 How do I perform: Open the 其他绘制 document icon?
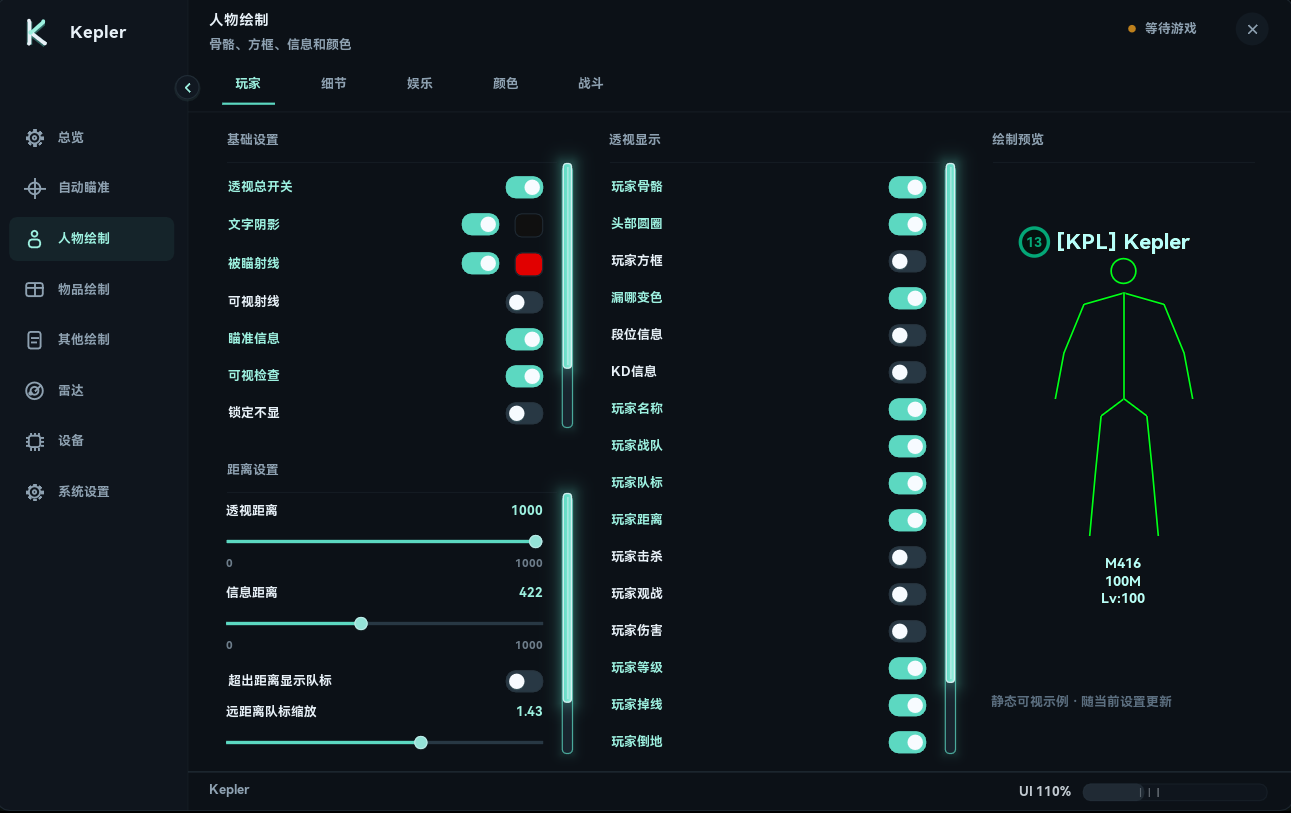coord(35,340)
